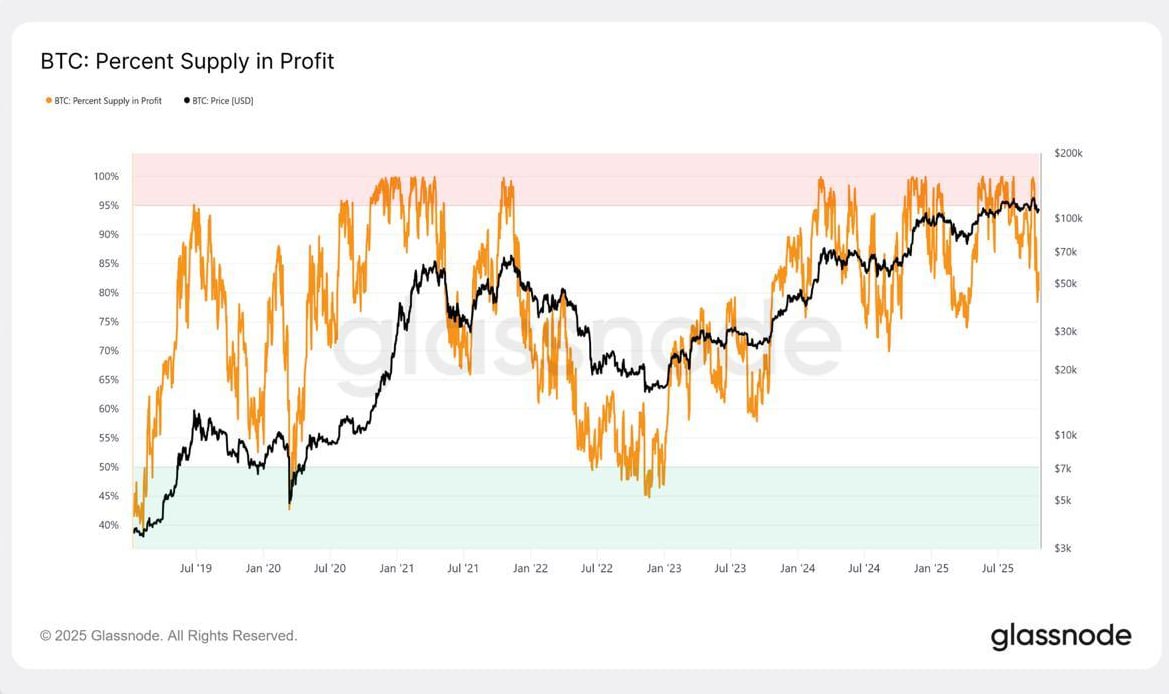Viewport: 1169px width, 694px height.
Task: Click the glassnode logo in the bottom right
Action: [x=1061, y=636]
